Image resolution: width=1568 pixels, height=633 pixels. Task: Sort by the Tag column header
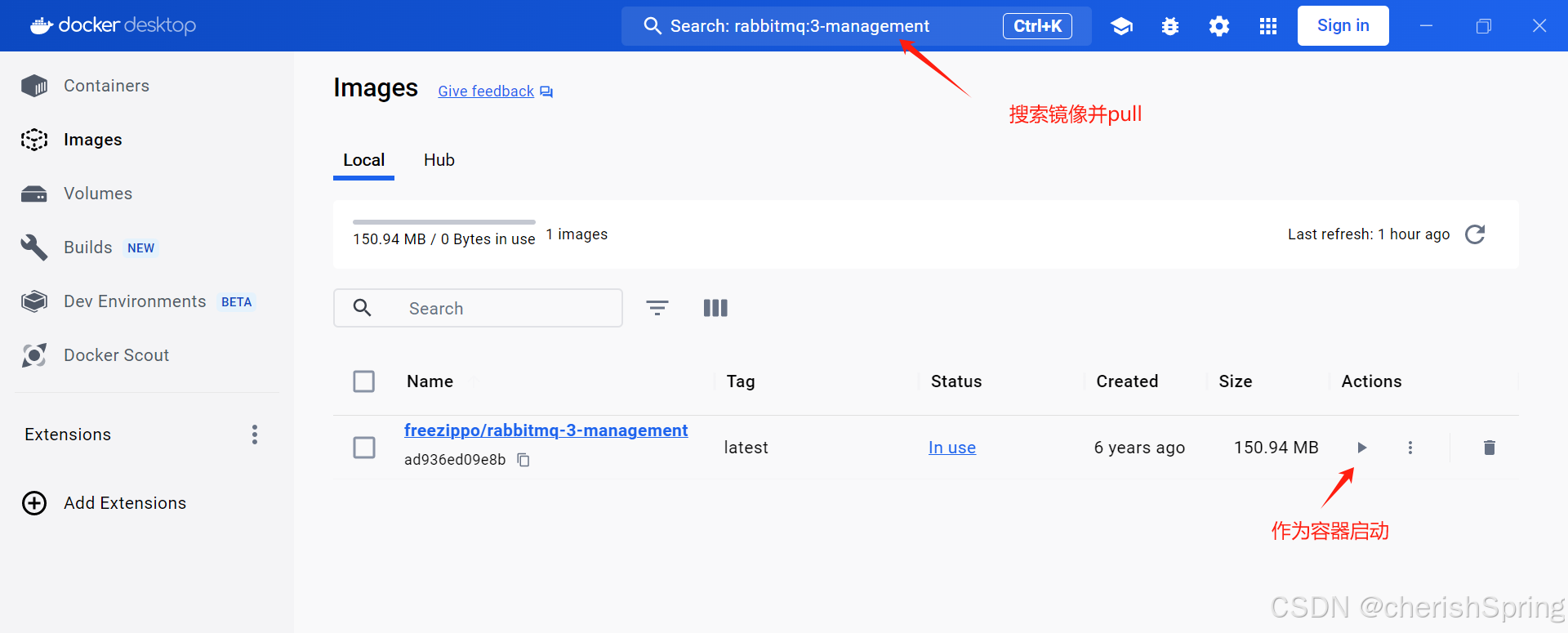coord(741,381)
